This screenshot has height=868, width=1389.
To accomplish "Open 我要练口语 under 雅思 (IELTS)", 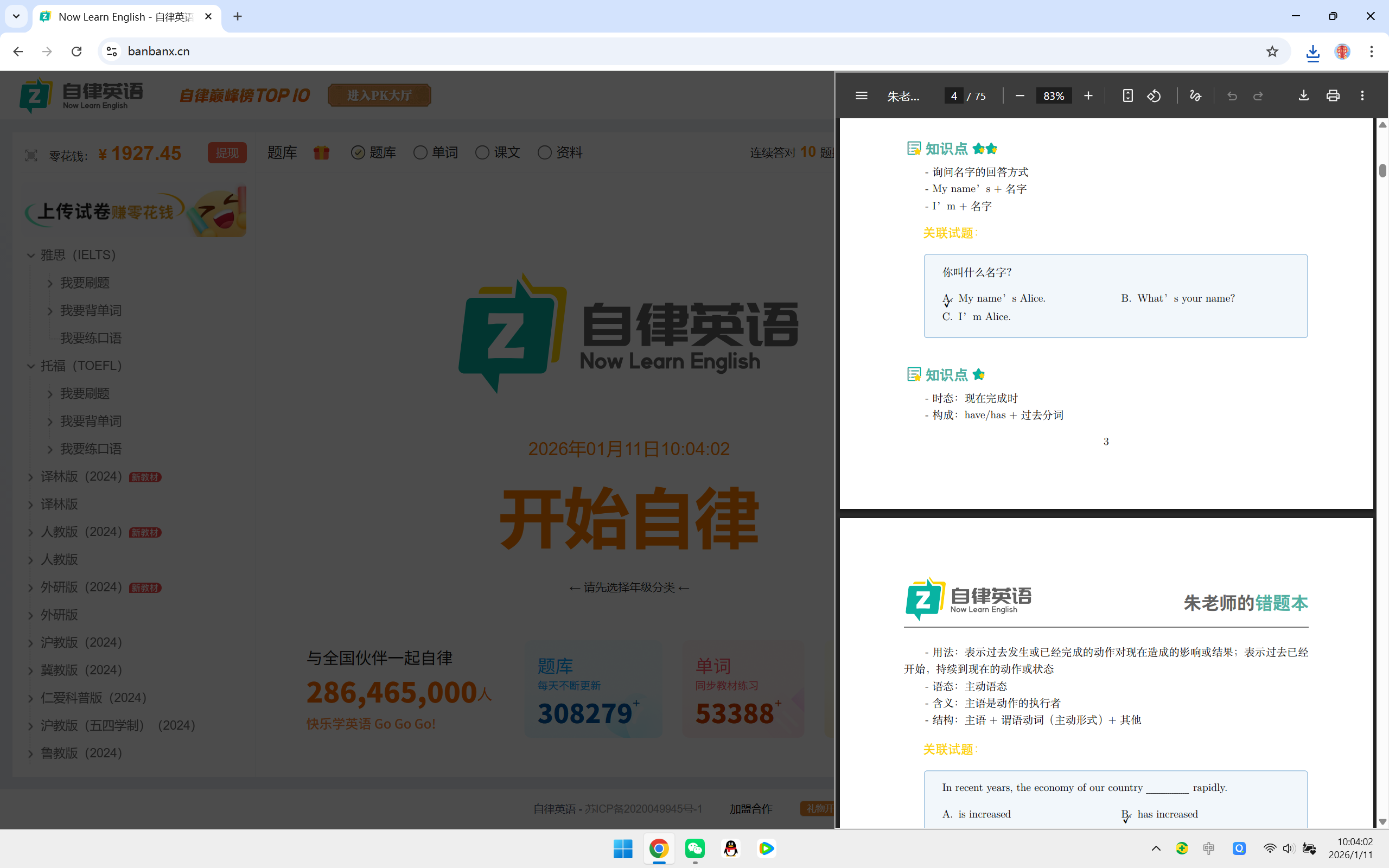I will tap(91, 338).
